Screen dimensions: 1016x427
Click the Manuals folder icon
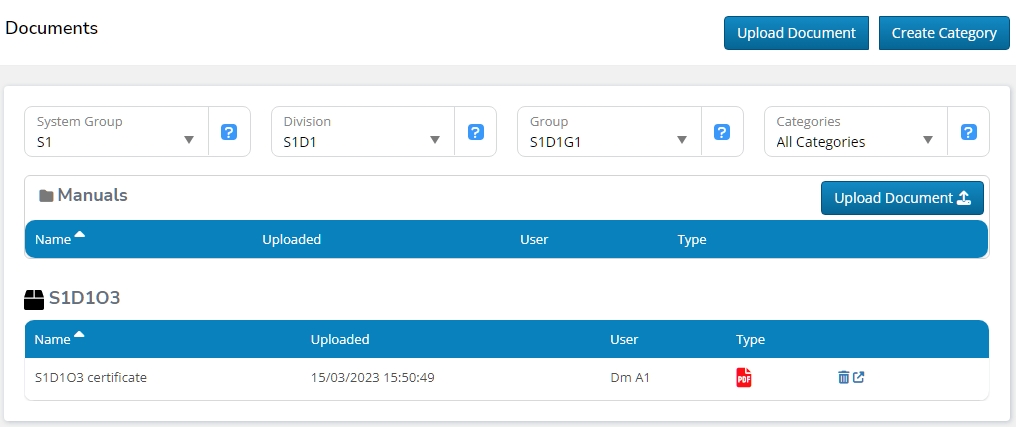click(46, 196)
